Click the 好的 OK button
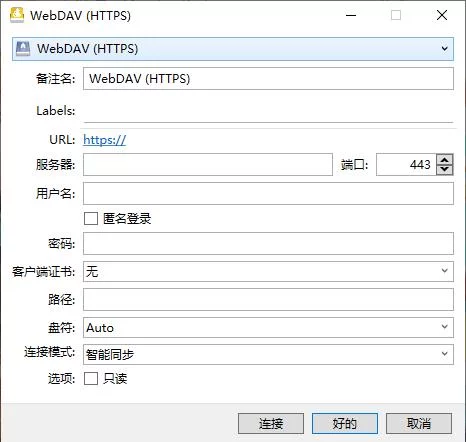The width and height of the screenshot is (466, 442). click(345, 423)
